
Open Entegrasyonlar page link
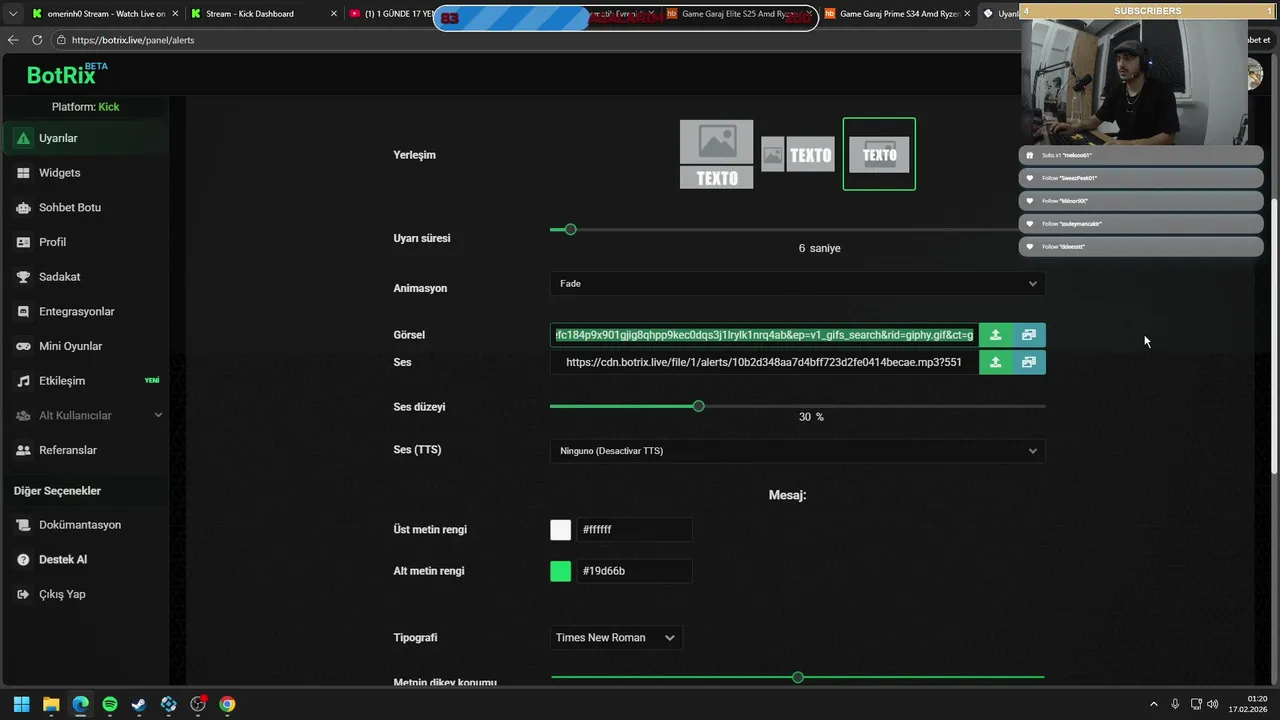click(x=85, y=312)
